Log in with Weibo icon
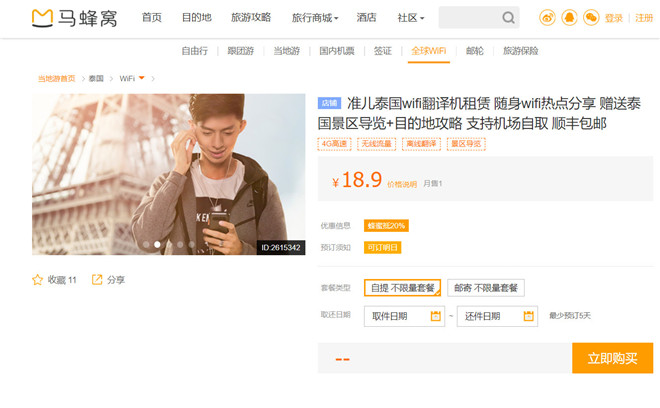The height and width of the screenshot is (408, 660). (547, 18)
